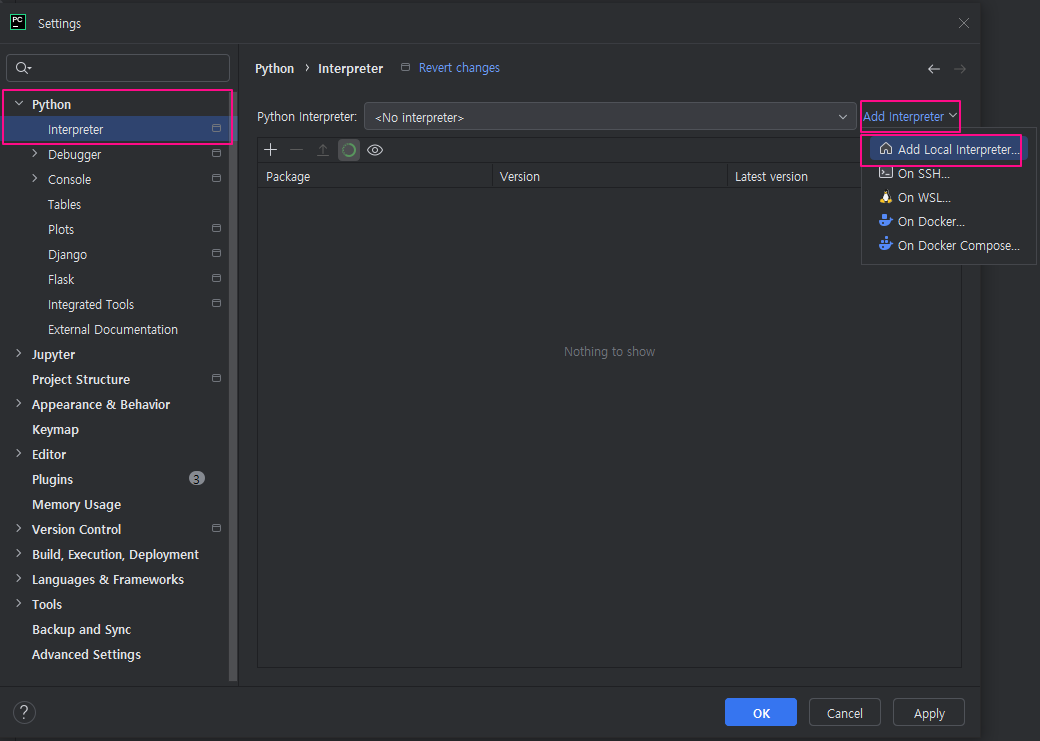Choose On SSH… menu entry

click(948, 173)
